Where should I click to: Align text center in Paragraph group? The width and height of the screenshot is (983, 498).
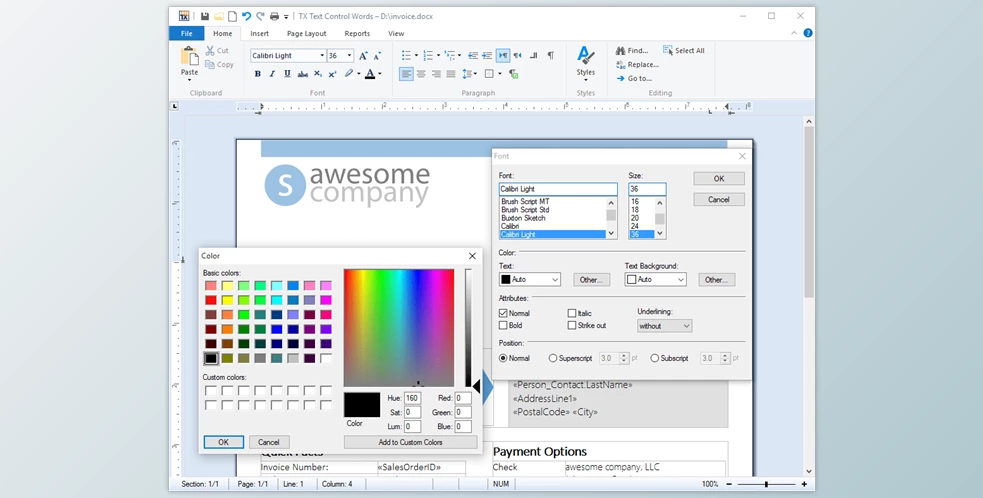point(421,74)
